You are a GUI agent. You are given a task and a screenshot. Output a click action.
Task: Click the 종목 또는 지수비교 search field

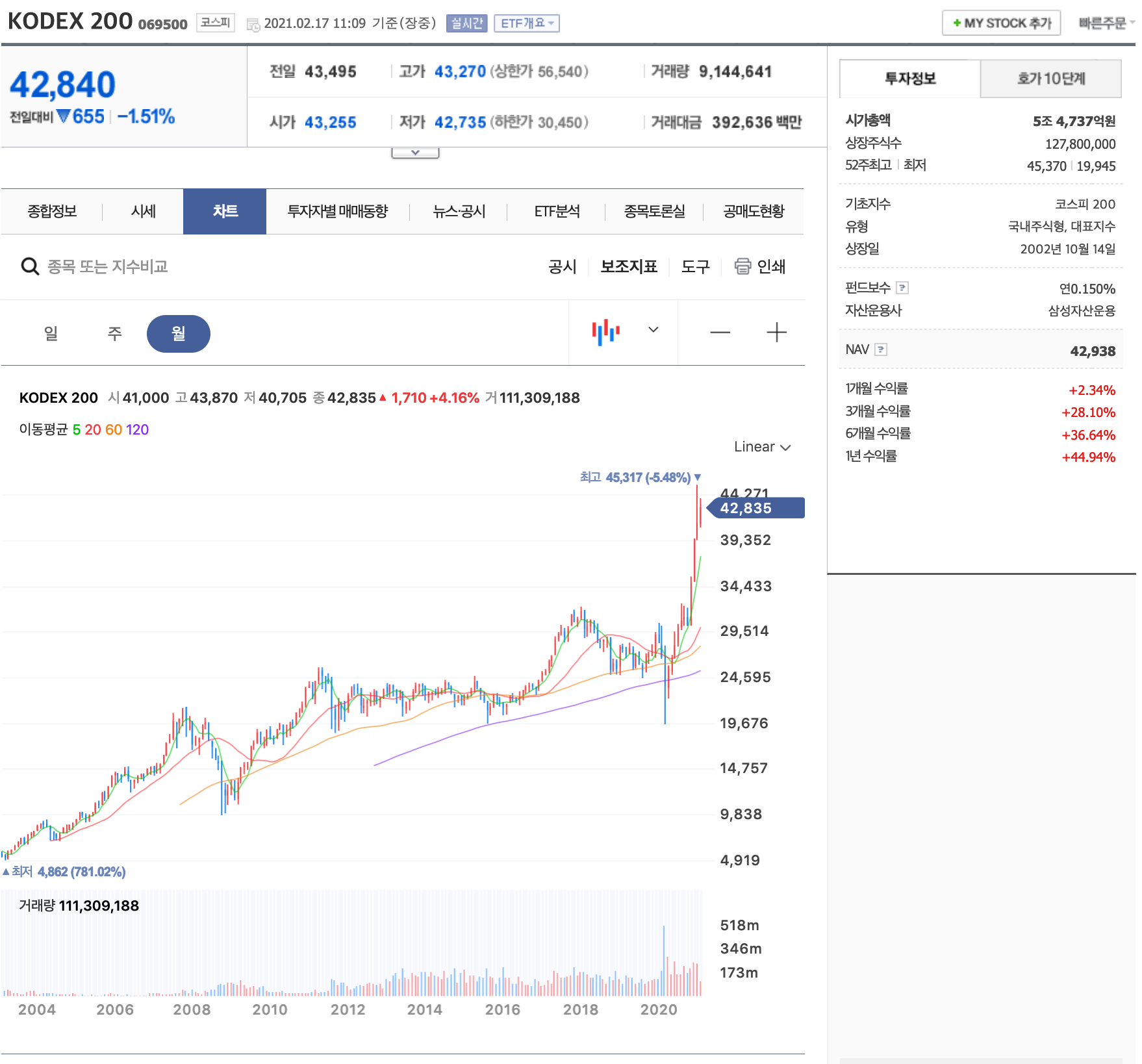click(x=108, y=266)
